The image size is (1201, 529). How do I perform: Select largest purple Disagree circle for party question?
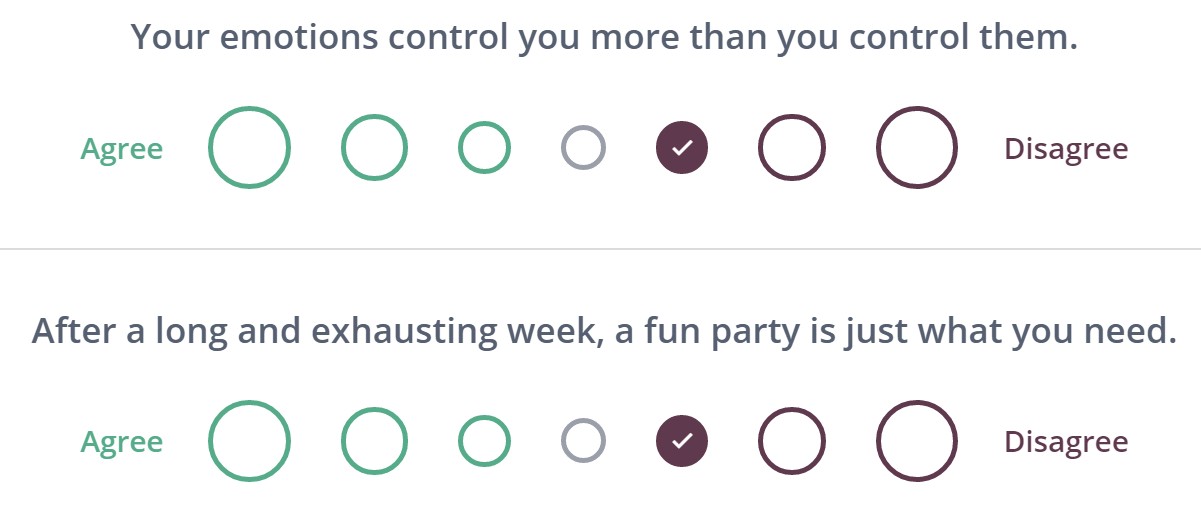tap(917, 441)
